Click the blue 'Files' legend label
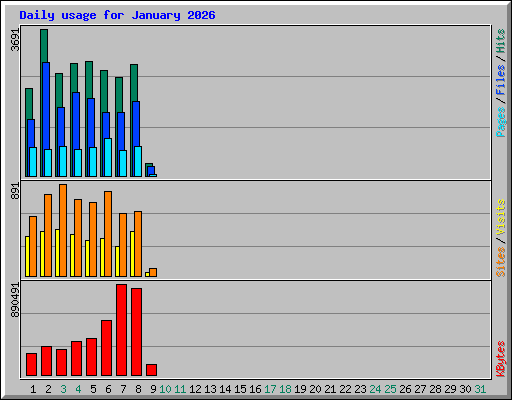 (x=501, y=80)
